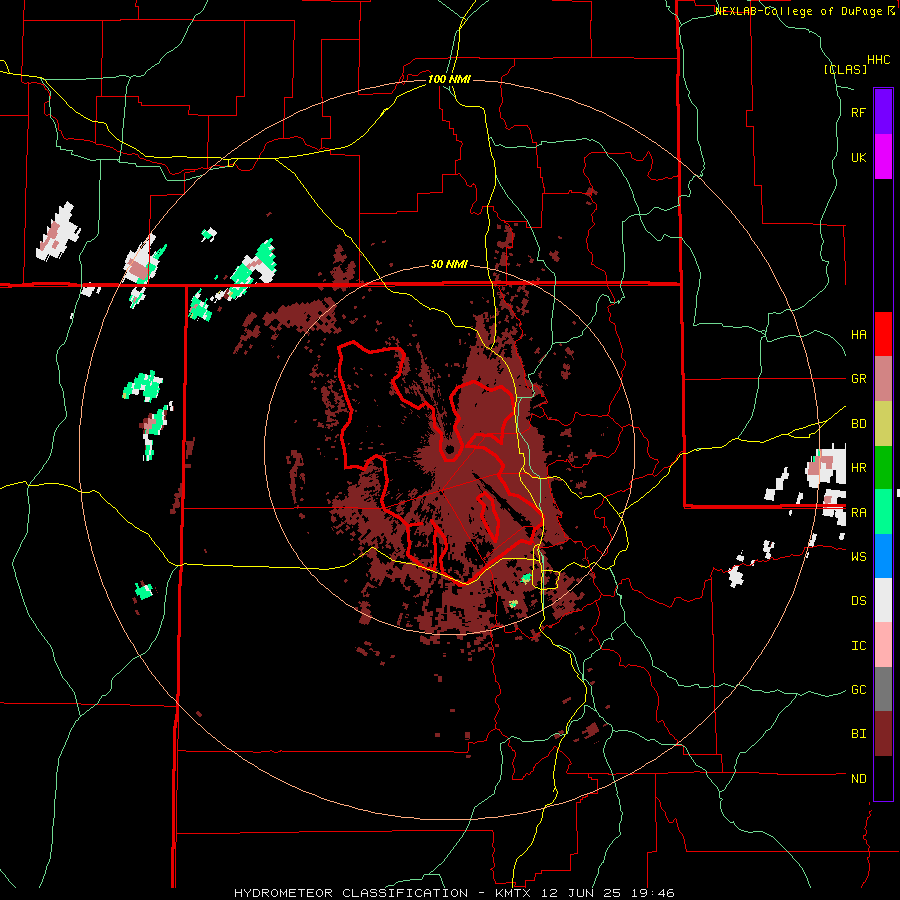Click the RA legend label

[x=858, y=512]
